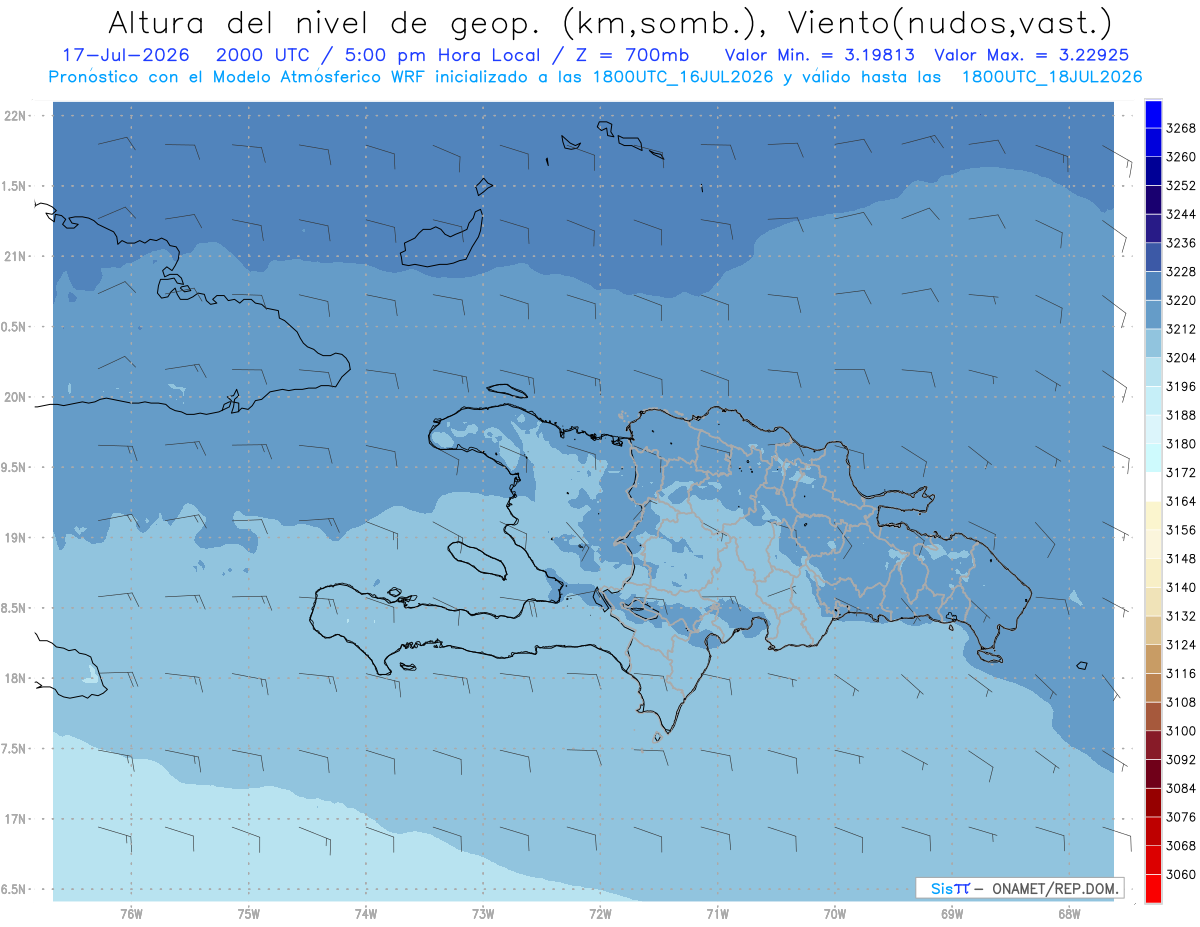Pick the legend swatch between 3228 and 3220
The height and width of the screenshot is (927, 1200).
pos(1153,286)
